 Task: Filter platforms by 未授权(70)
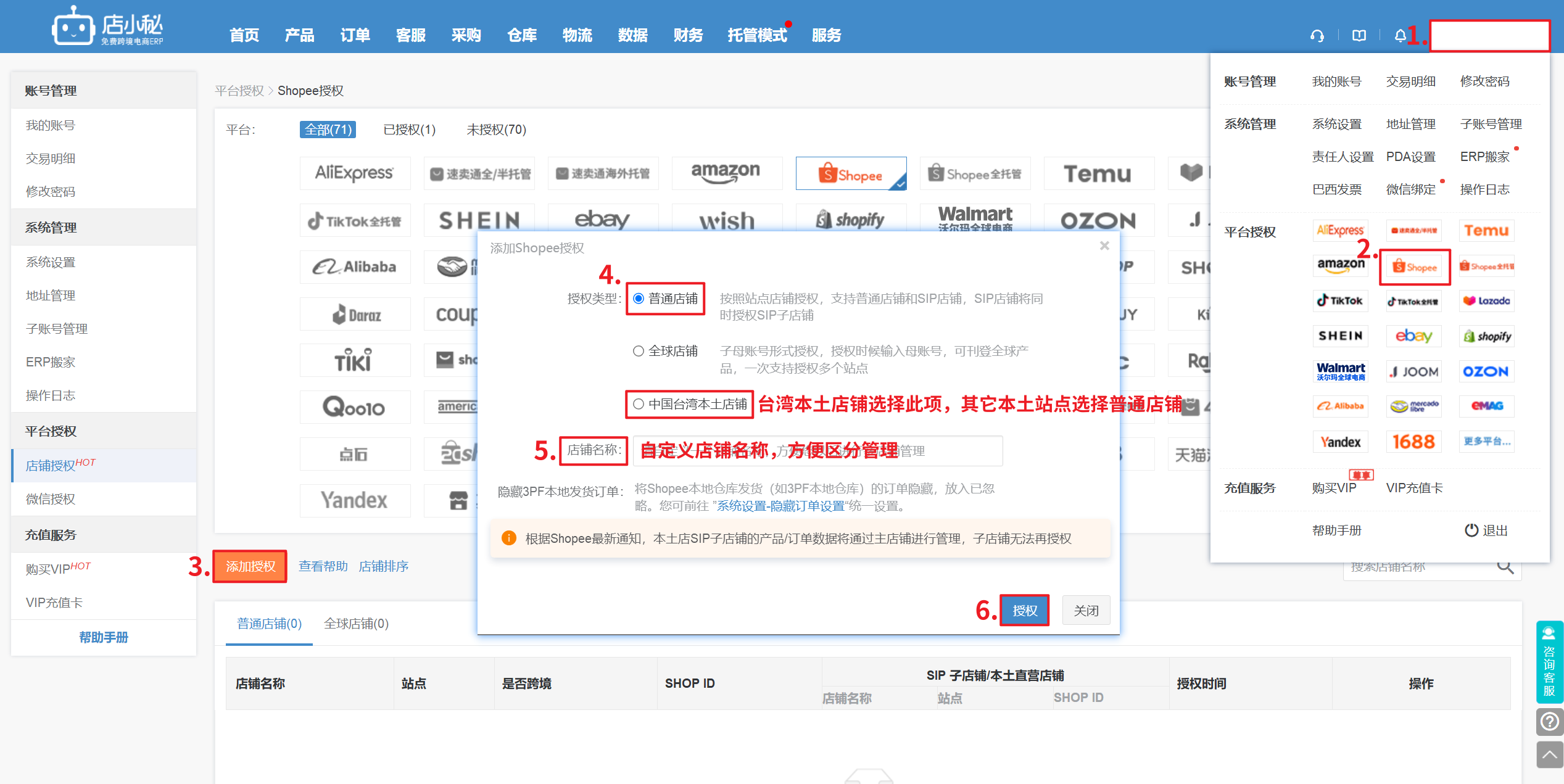(496, 130)
